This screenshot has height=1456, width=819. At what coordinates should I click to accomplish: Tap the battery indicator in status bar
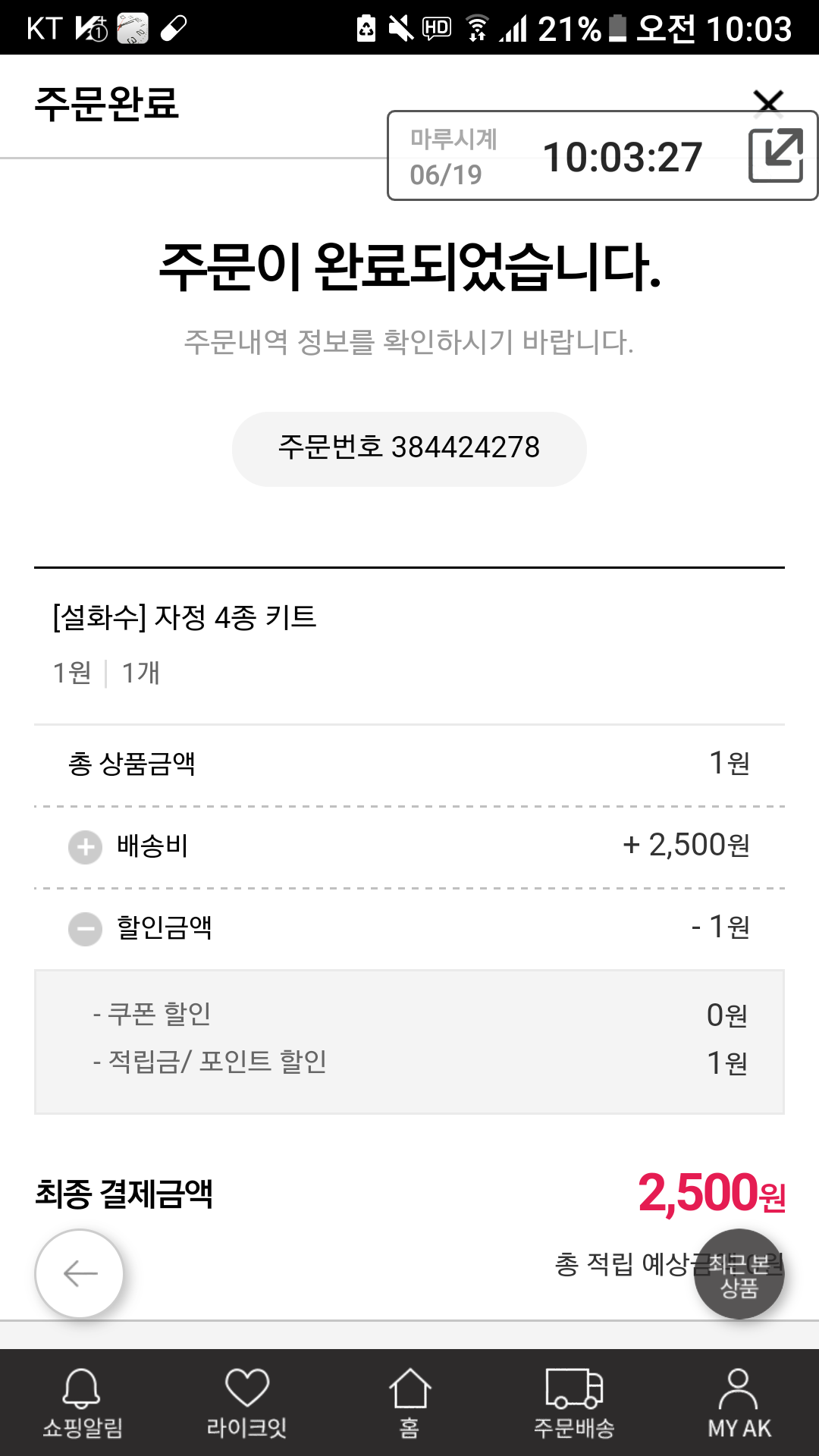[618, 28]
